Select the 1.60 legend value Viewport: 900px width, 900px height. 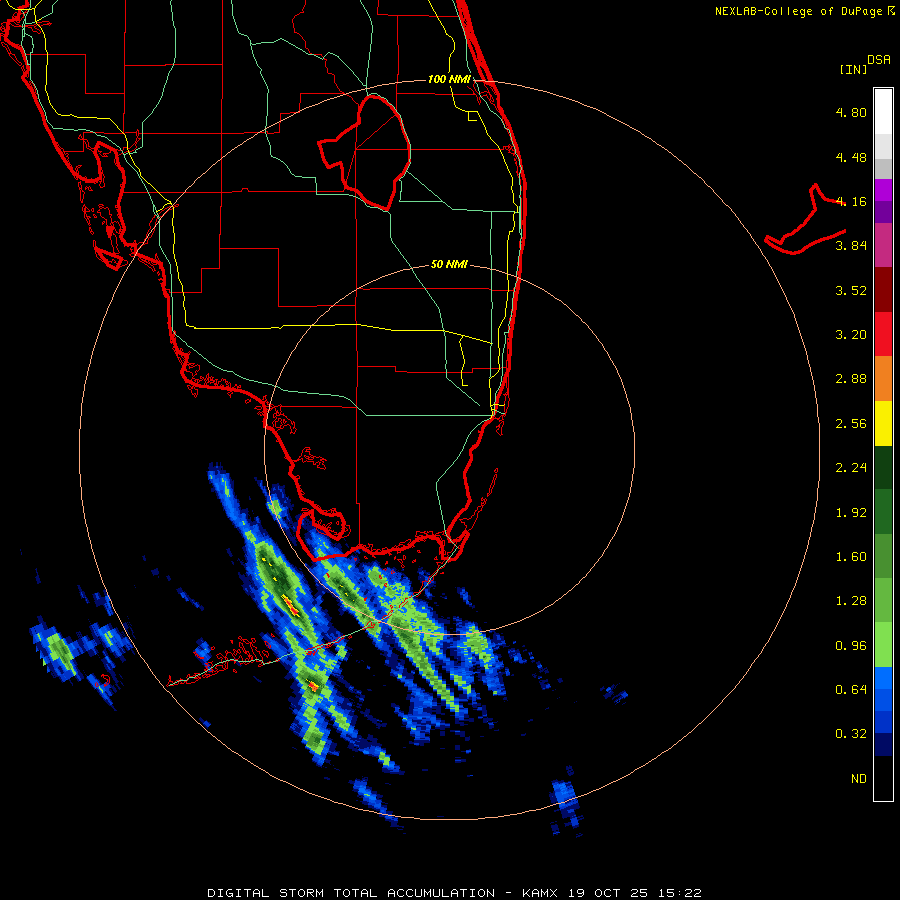pos(851,557)
